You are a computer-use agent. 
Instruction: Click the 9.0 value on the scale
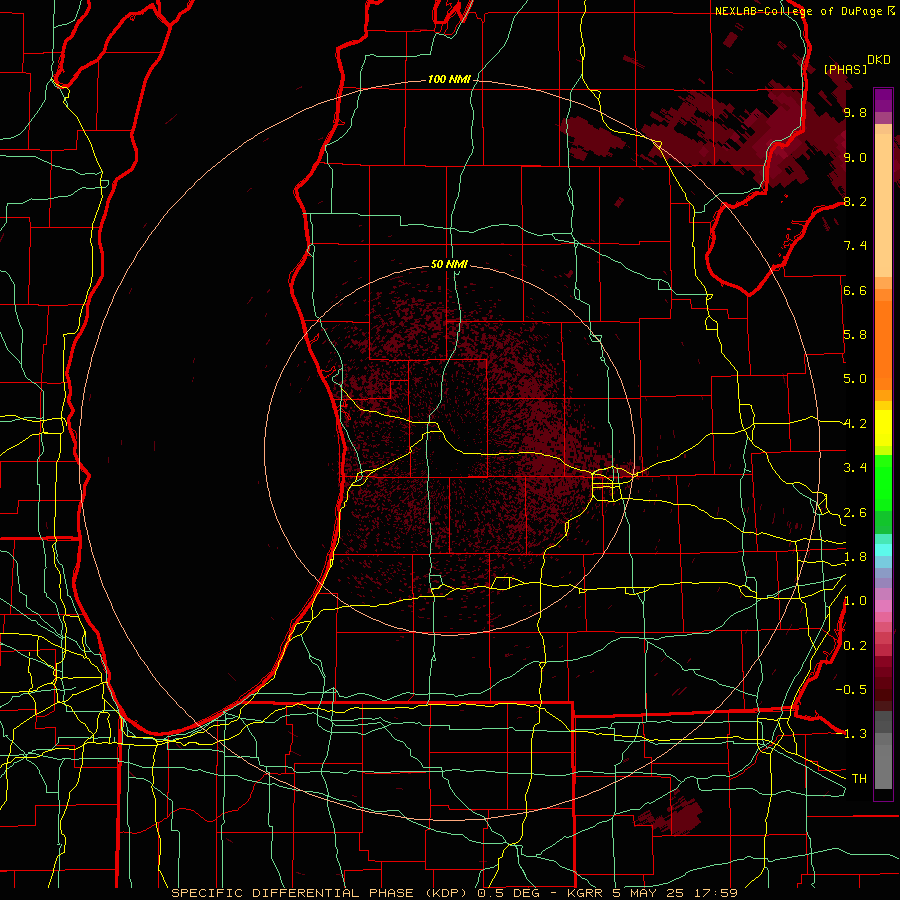click(x=855, y=157)
